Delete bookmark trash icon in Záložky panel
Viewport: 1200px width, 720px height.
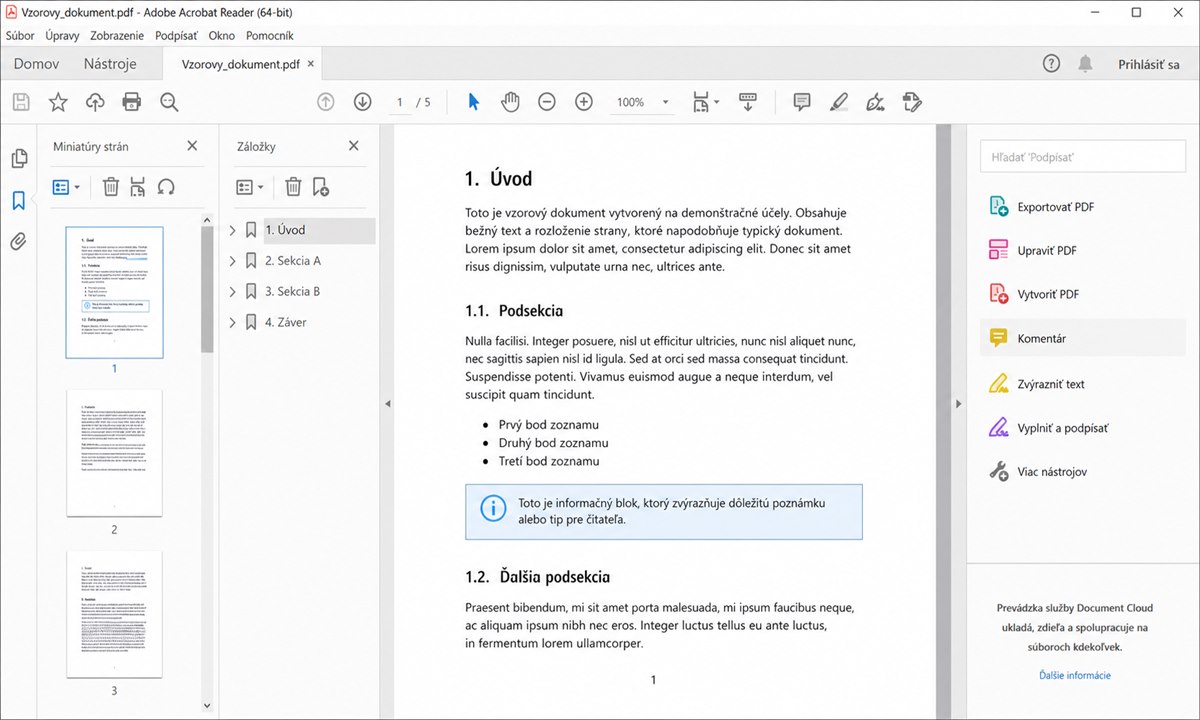coord(293,187)
